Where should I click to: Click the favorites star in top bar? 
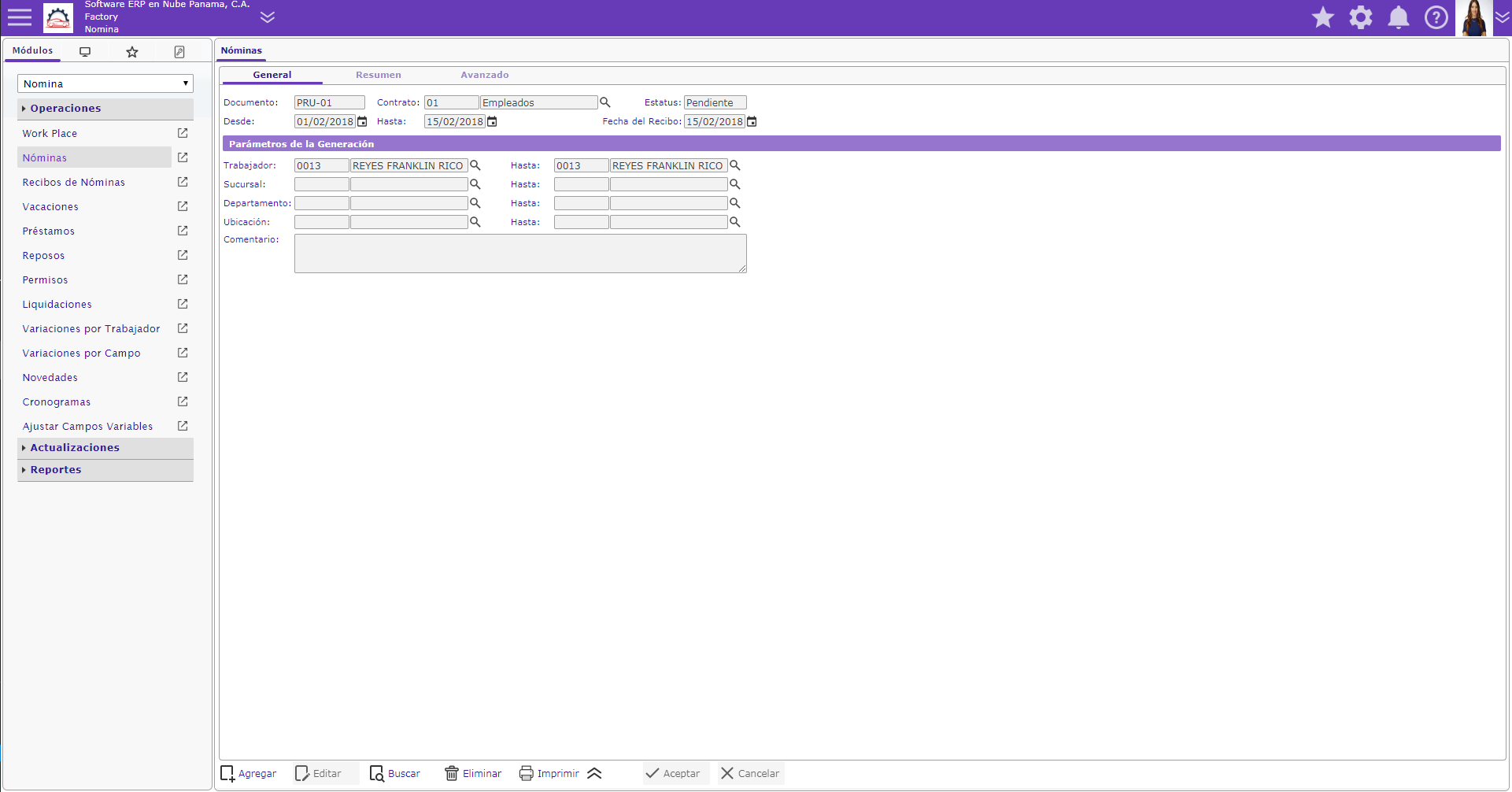point(1322,17)
